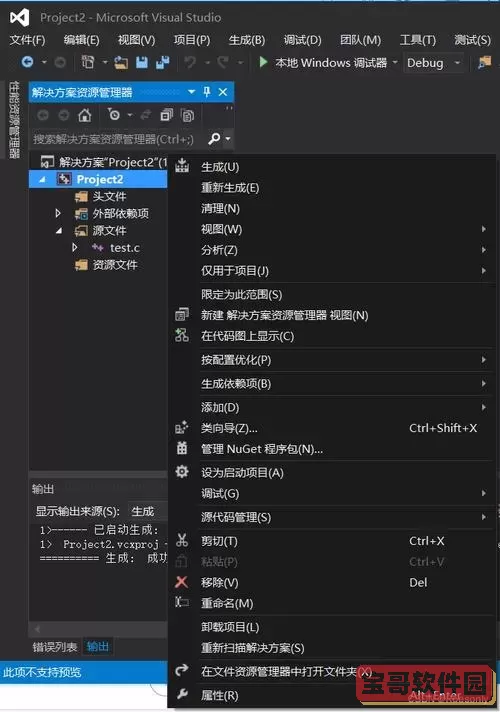Click the save floppy disk icon

point(142,63)
